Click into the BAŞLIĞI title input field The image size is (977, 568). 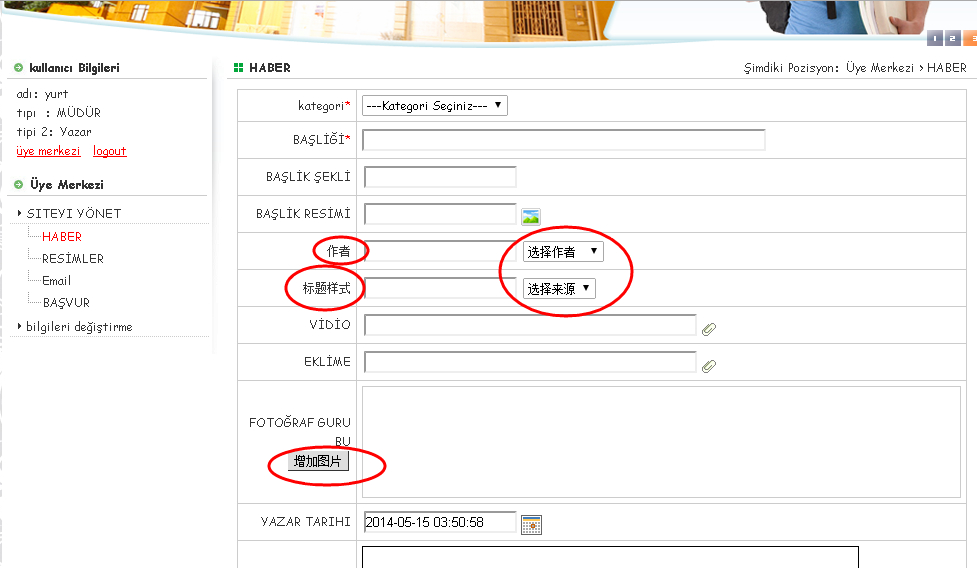click(563, 140)
